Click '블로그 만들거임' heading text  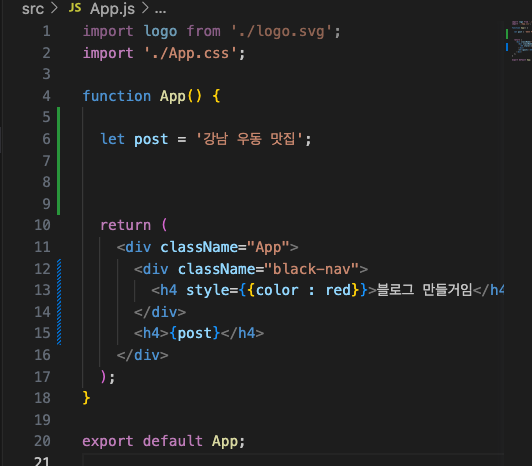tap(424, 290)
